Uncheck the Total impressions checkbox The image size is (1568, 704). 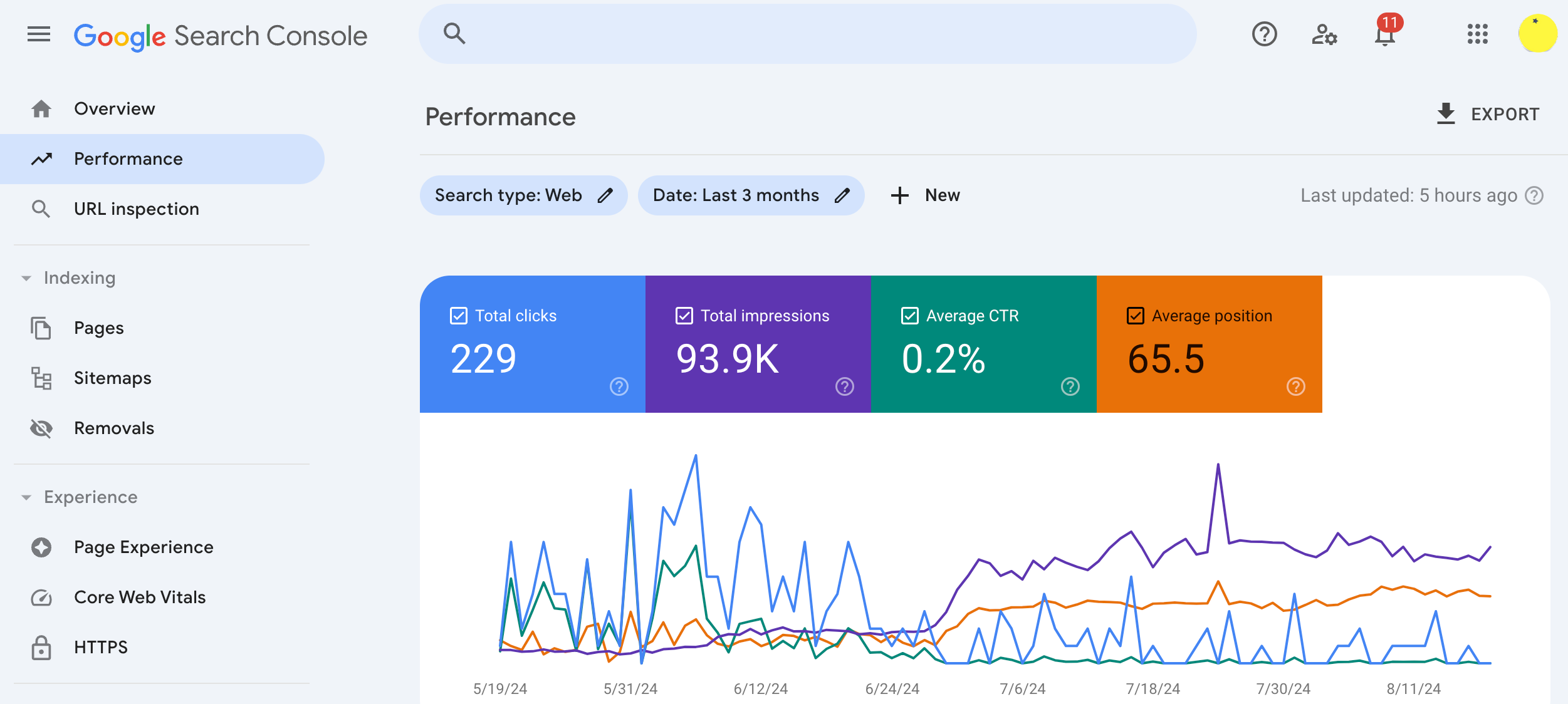(x=684, y=316)
